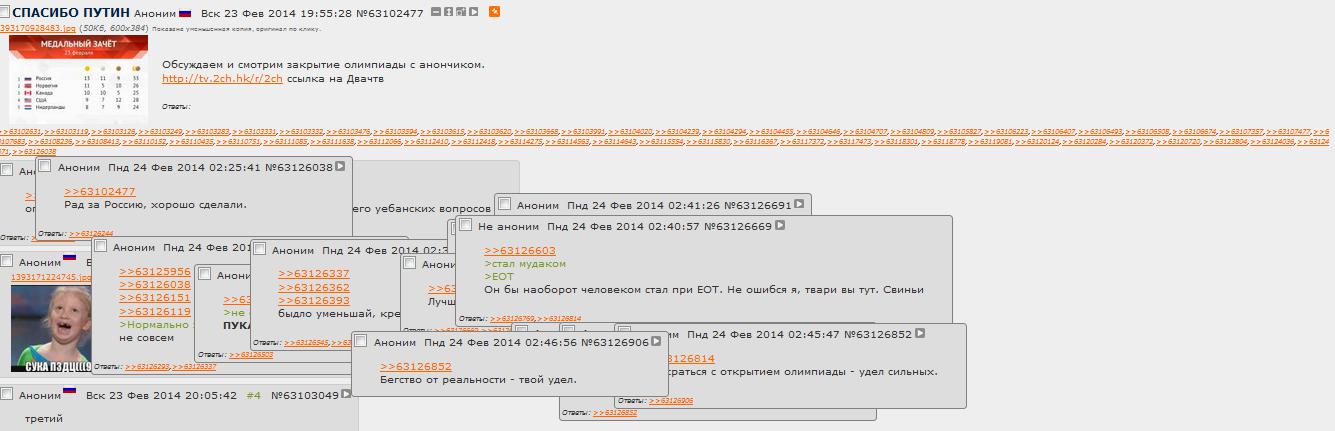
Task: Tick the checkbox of the СПАСИБО ПУТИН post
Action: (5, 11)
